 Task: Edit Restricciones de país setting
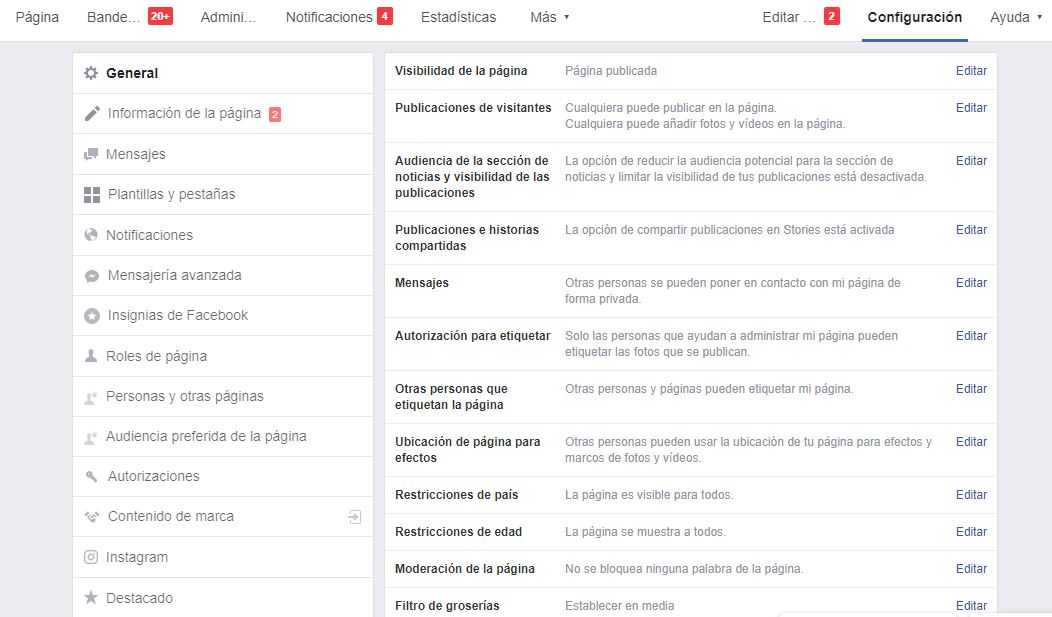pyautogui.click(x=971, y=494)
